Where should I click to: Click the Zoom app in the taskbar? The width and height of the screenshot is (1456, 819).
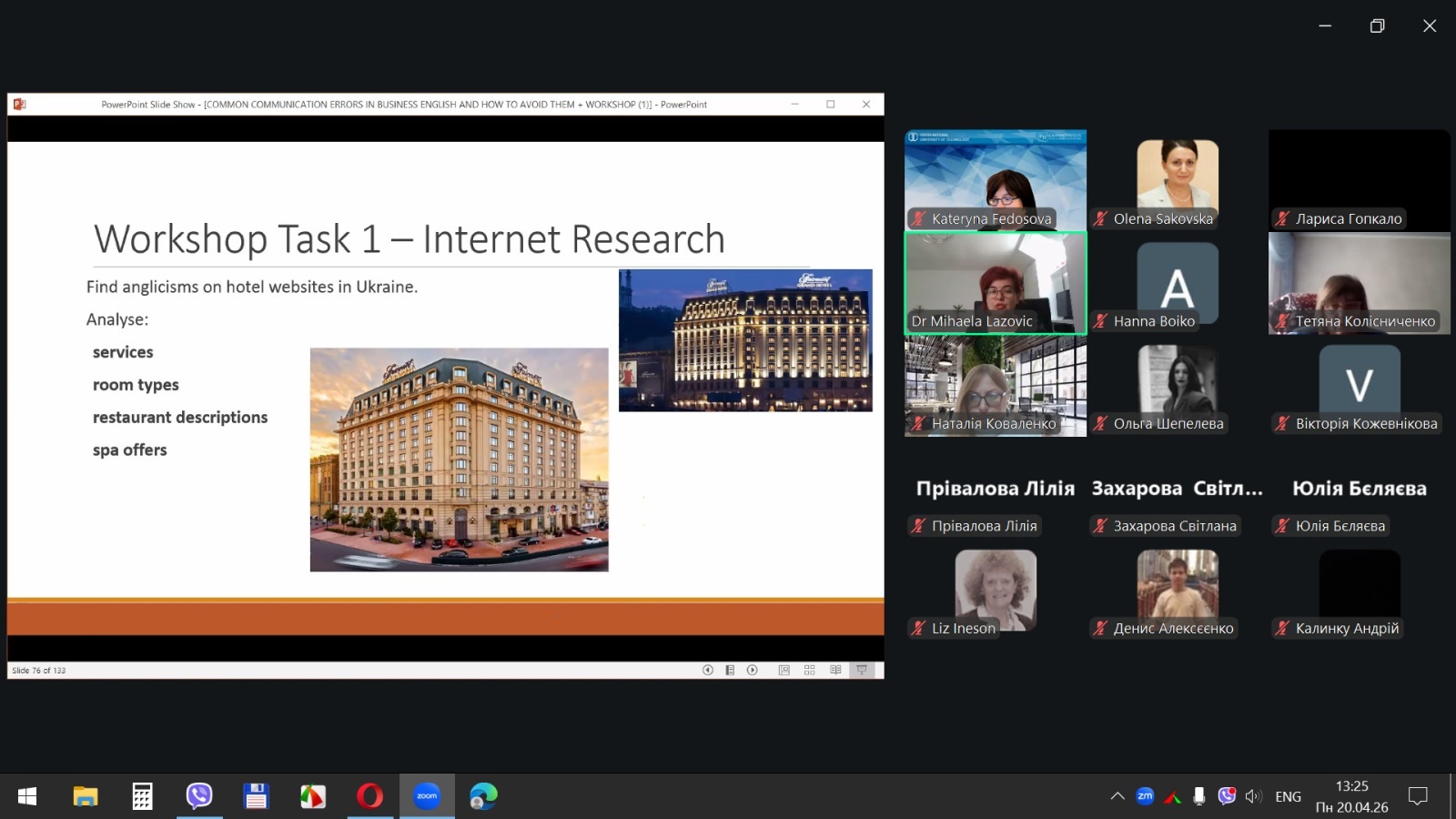(x=427, y=796)
